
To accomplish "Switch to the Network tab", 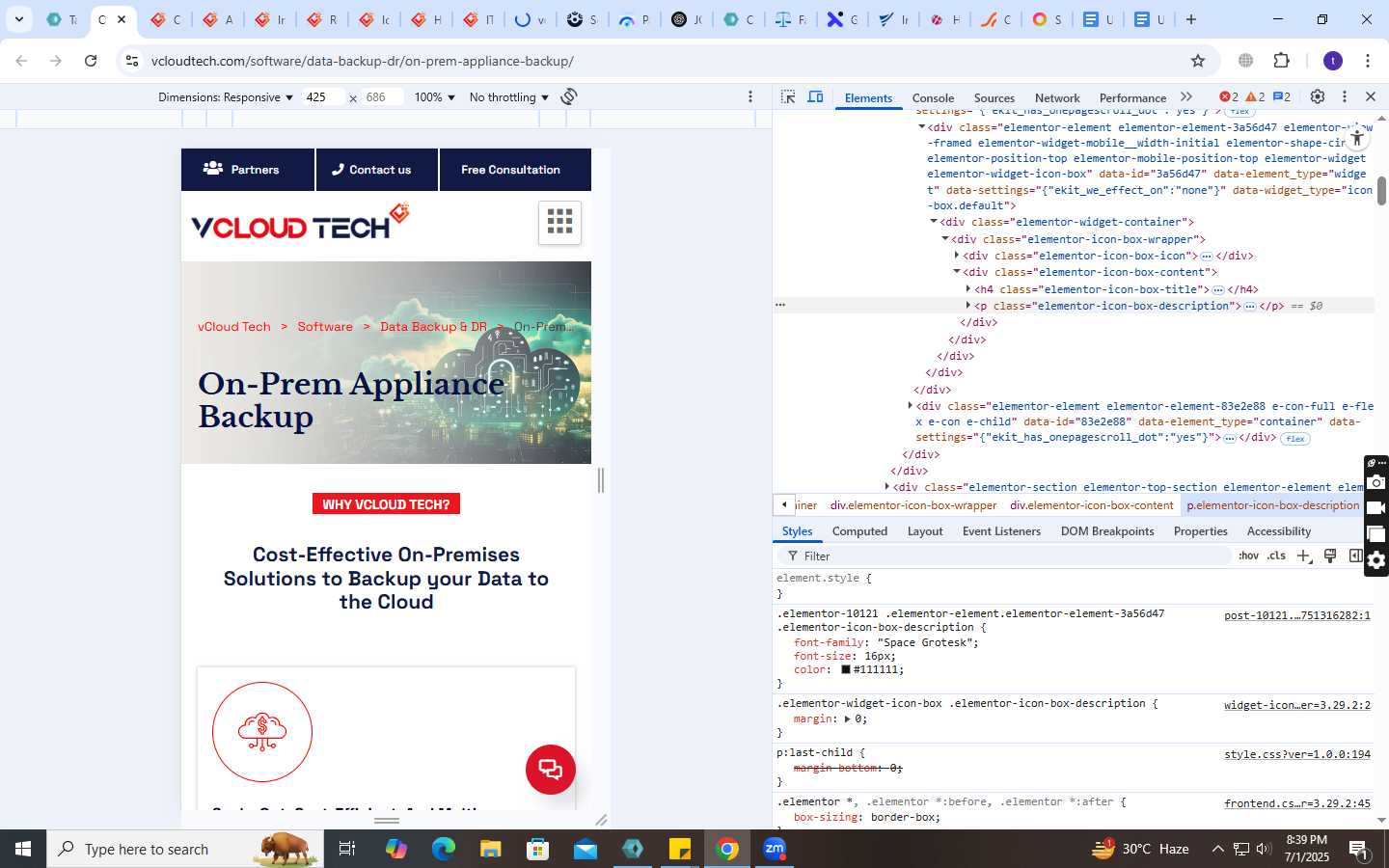I will 1057,97.
